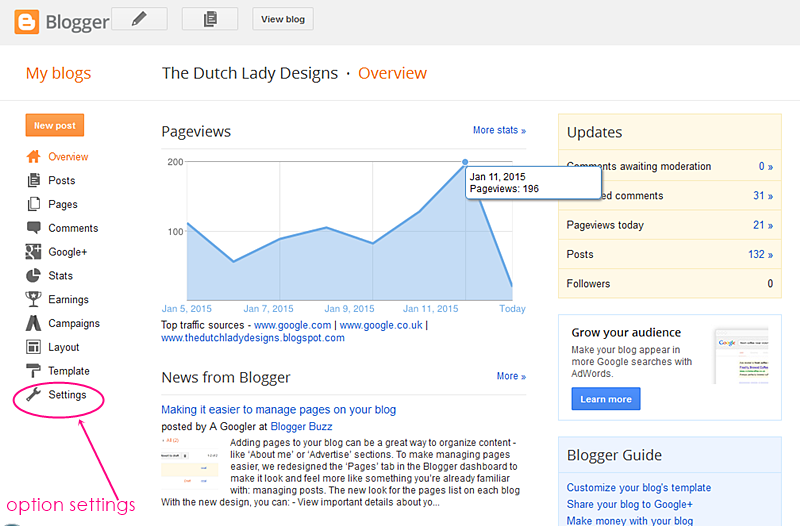800x526 pixels.
Task: Select the Pages icon in sidebar
Action: tap(33, 204)
